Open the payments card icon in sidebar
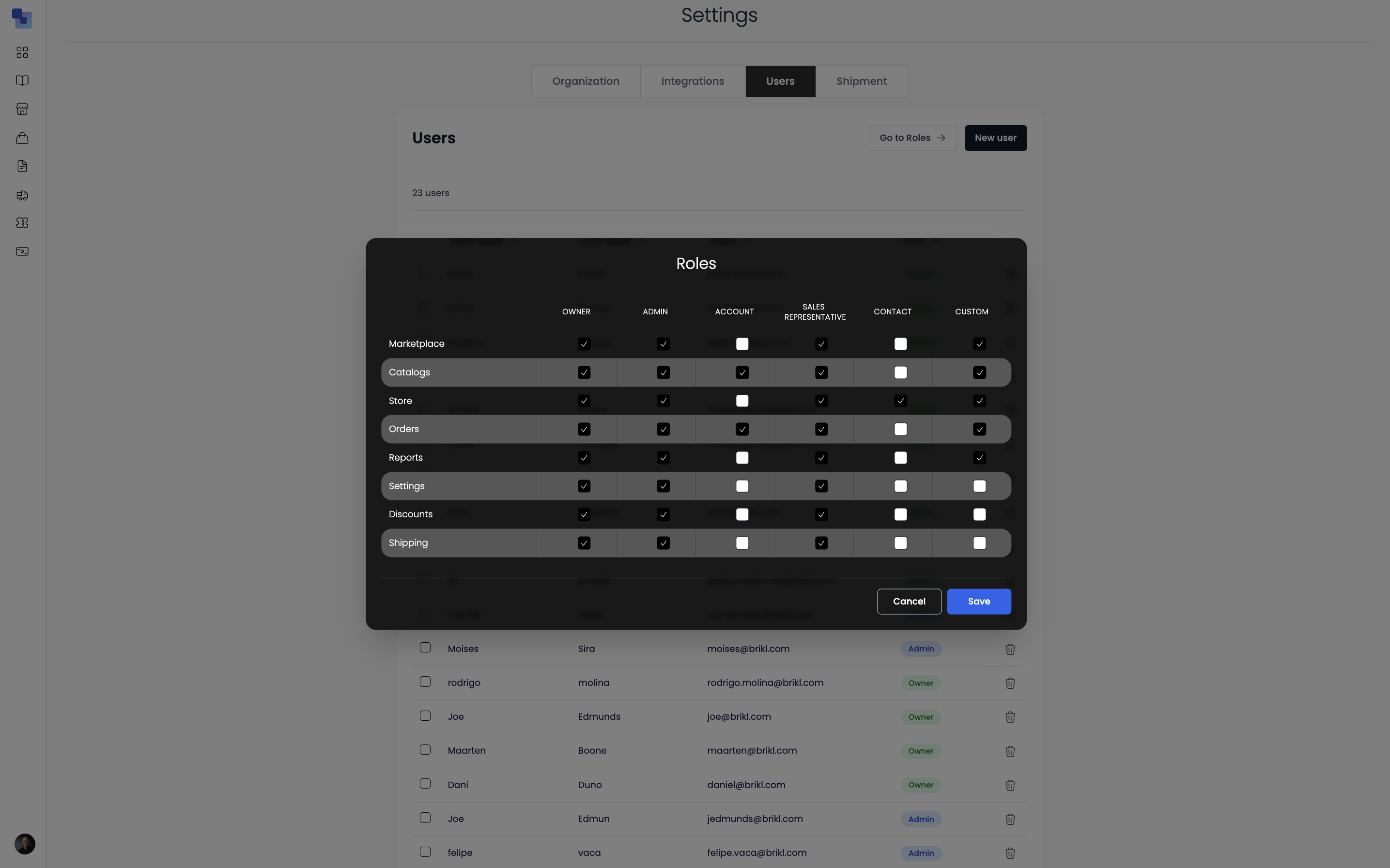The height and width of the screenshot is (868, 1390). [x=22, y=251]
